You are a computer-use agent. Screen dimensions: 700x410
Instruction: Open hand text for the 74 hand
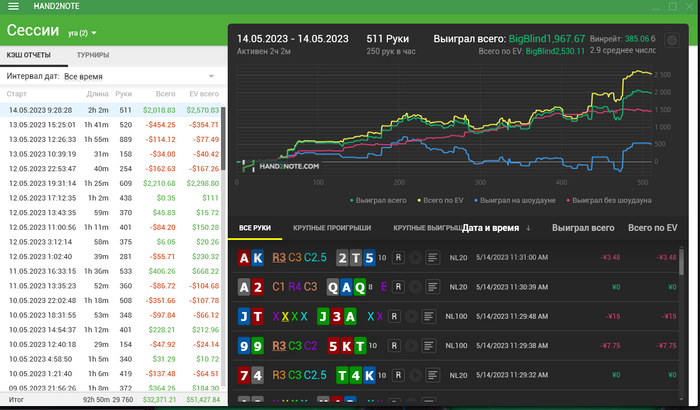(x=432, y=375)
